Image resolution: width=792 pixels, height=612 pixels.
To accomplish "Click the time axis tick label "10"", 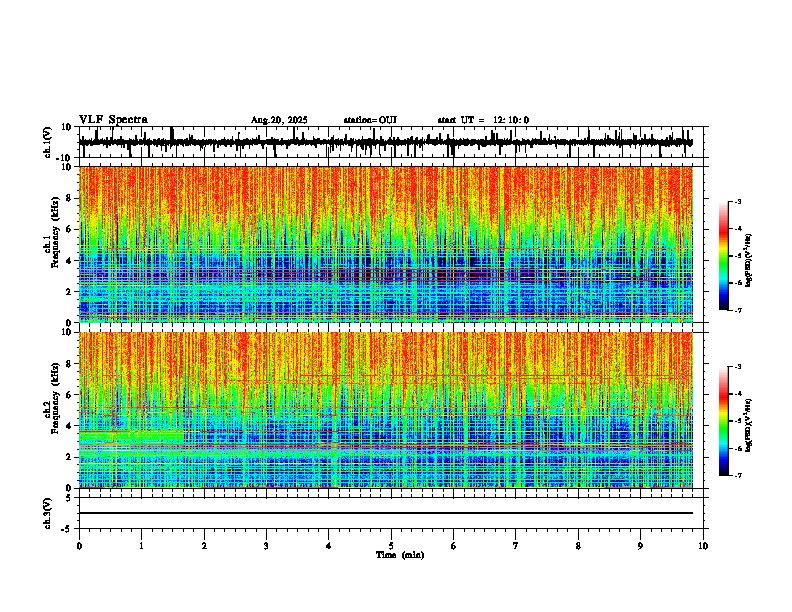I will 703,546.
